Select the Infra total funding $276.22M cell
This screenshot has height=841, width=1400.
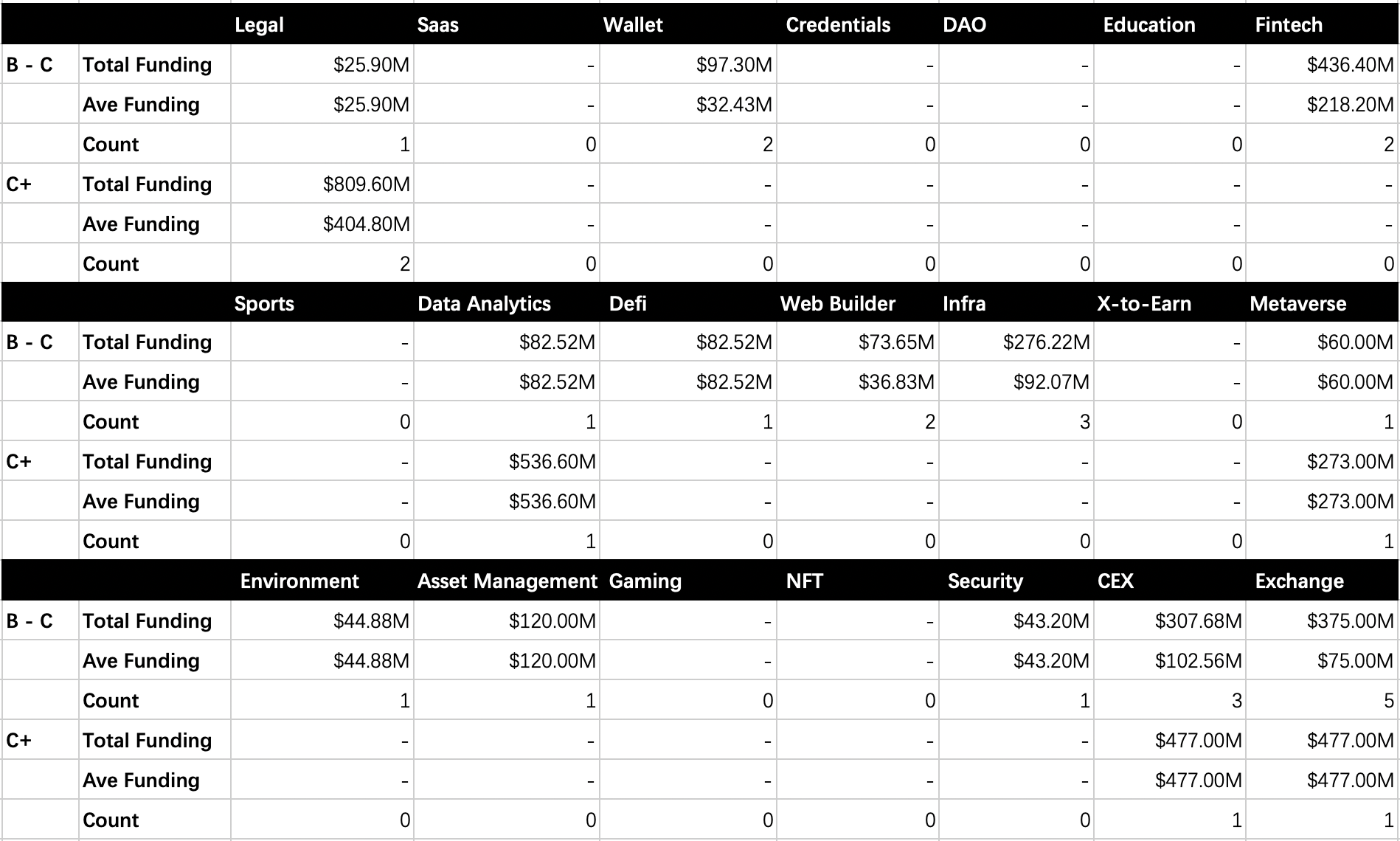point(1016,342)
